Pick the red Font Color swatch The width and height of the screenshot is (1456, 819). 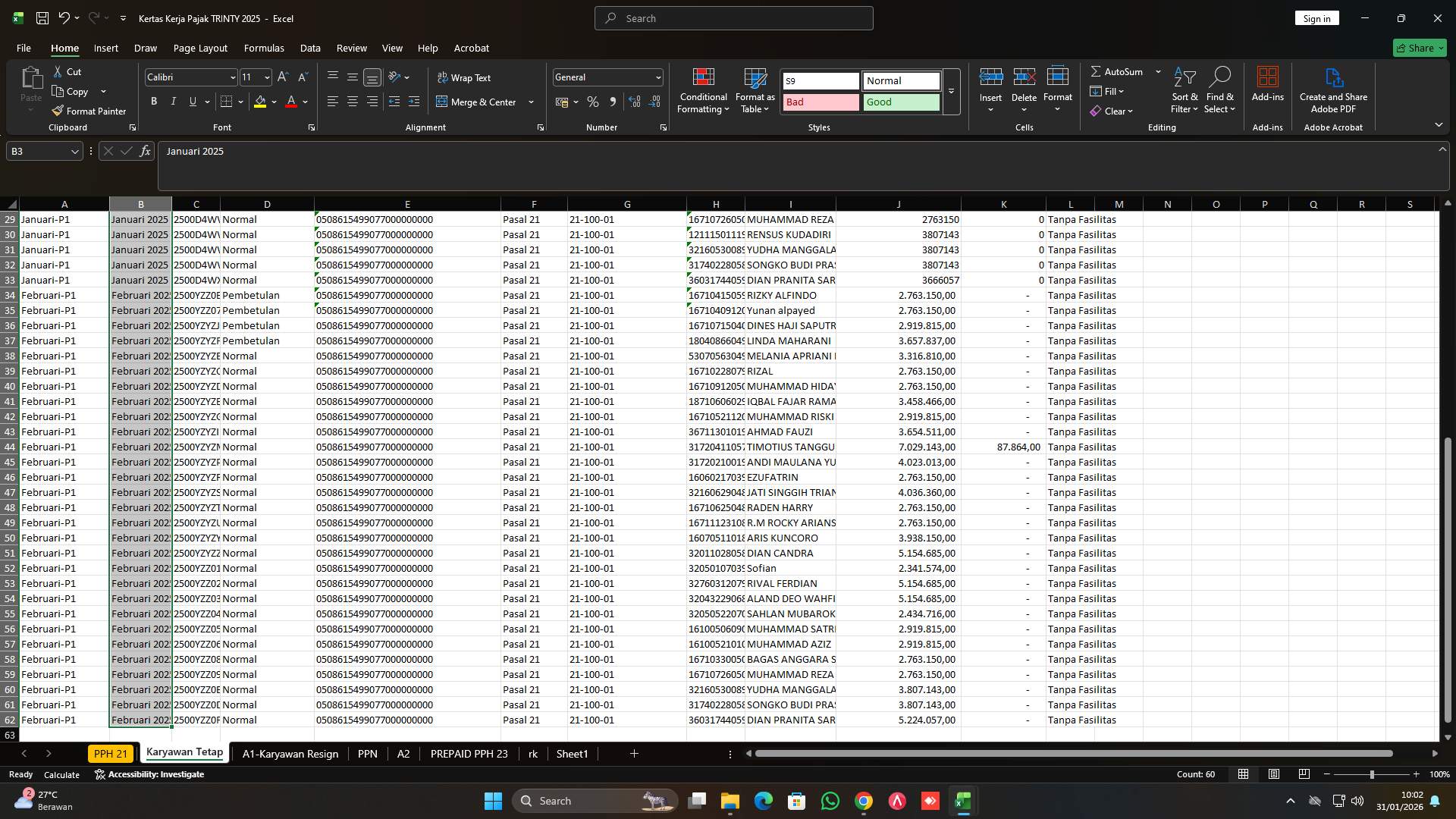click(291, 102)
